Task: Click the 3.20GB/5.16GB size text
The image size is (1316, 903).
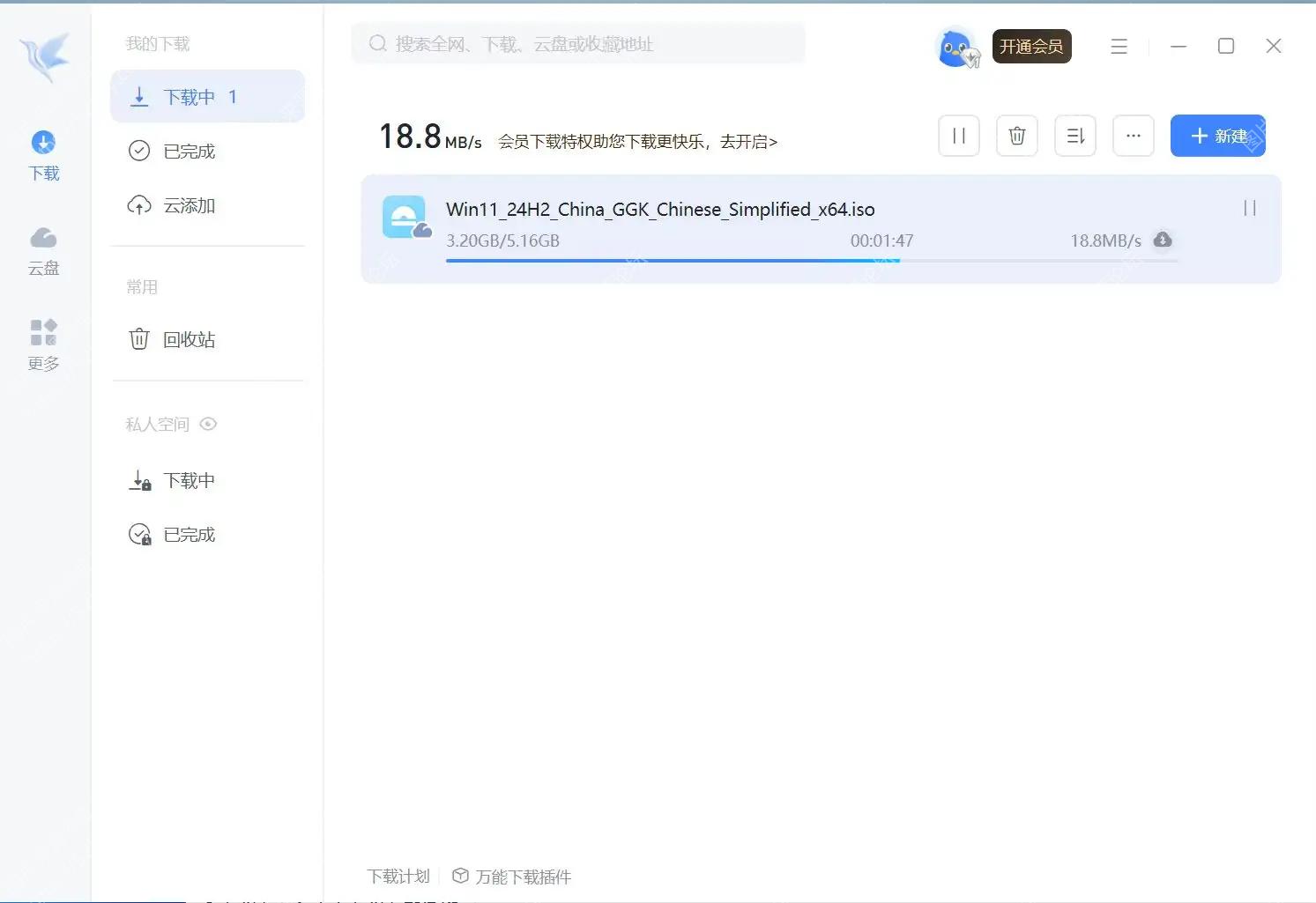Action: pos(502,241)
